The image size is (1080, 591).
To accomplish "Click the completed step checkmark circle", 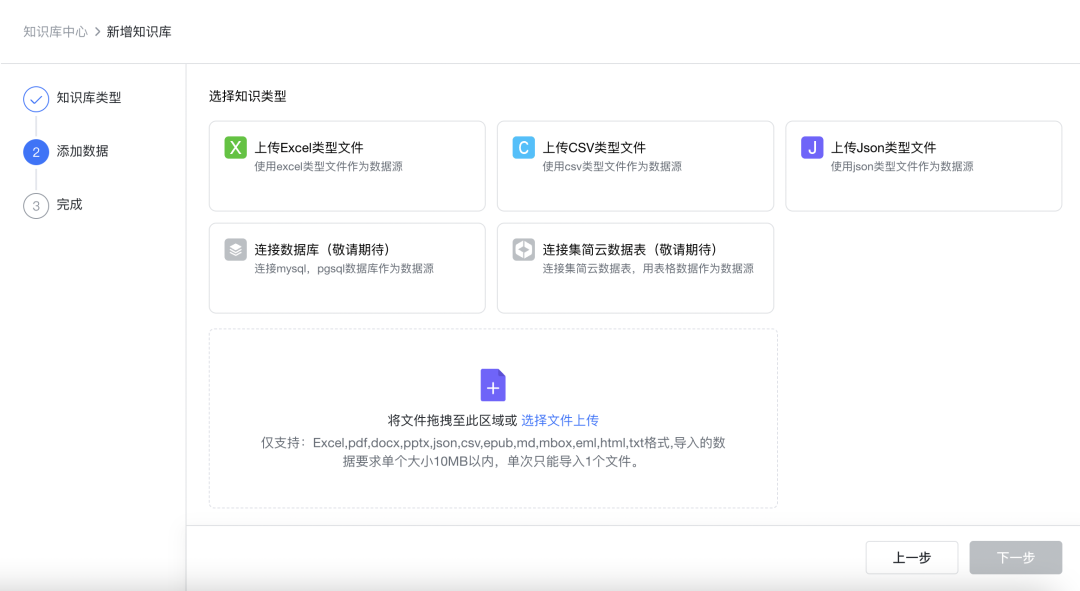I will (x=36, y=99).
